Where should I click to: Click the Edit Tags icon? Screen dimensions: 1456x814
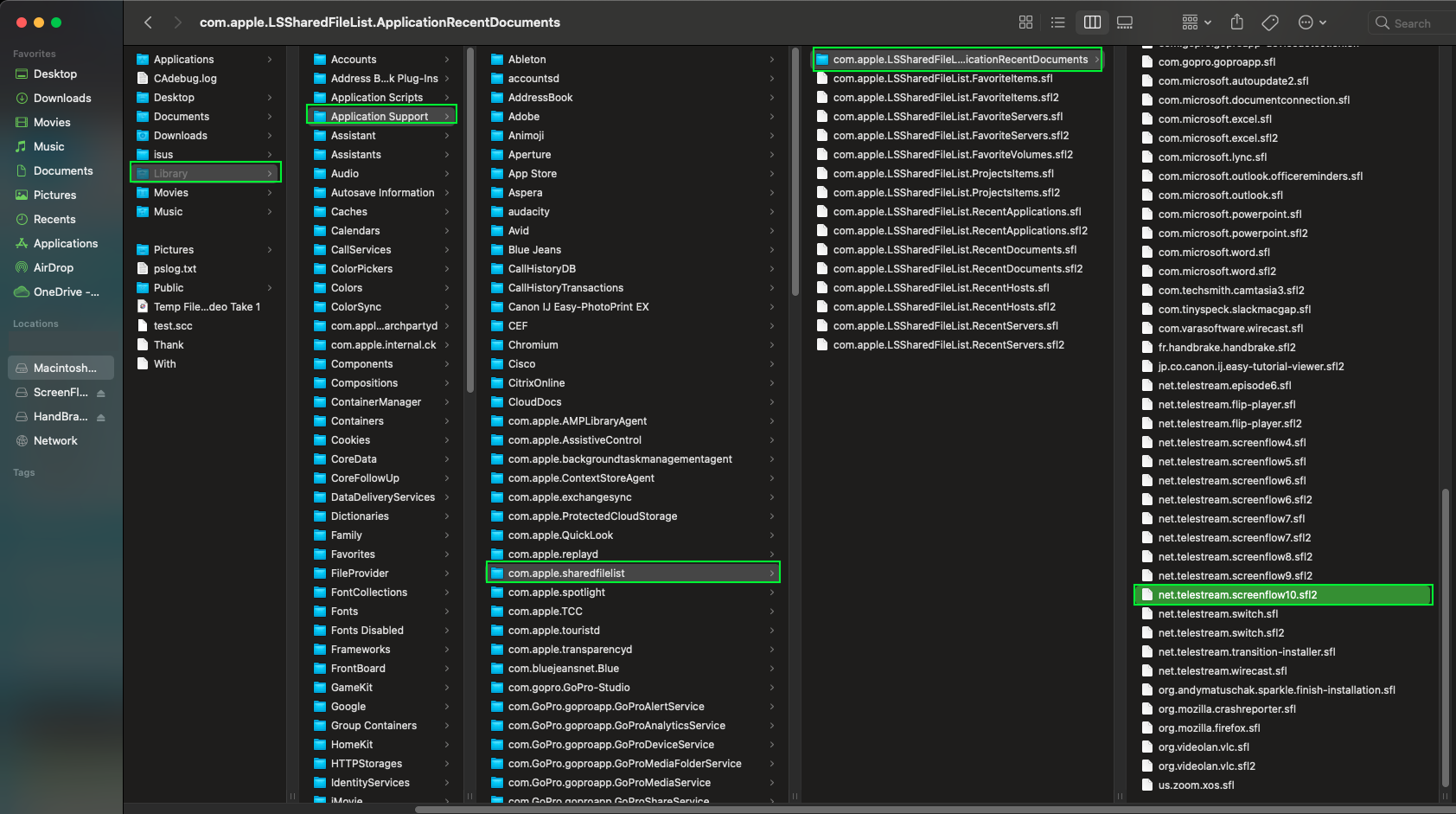pos(1270,22)
